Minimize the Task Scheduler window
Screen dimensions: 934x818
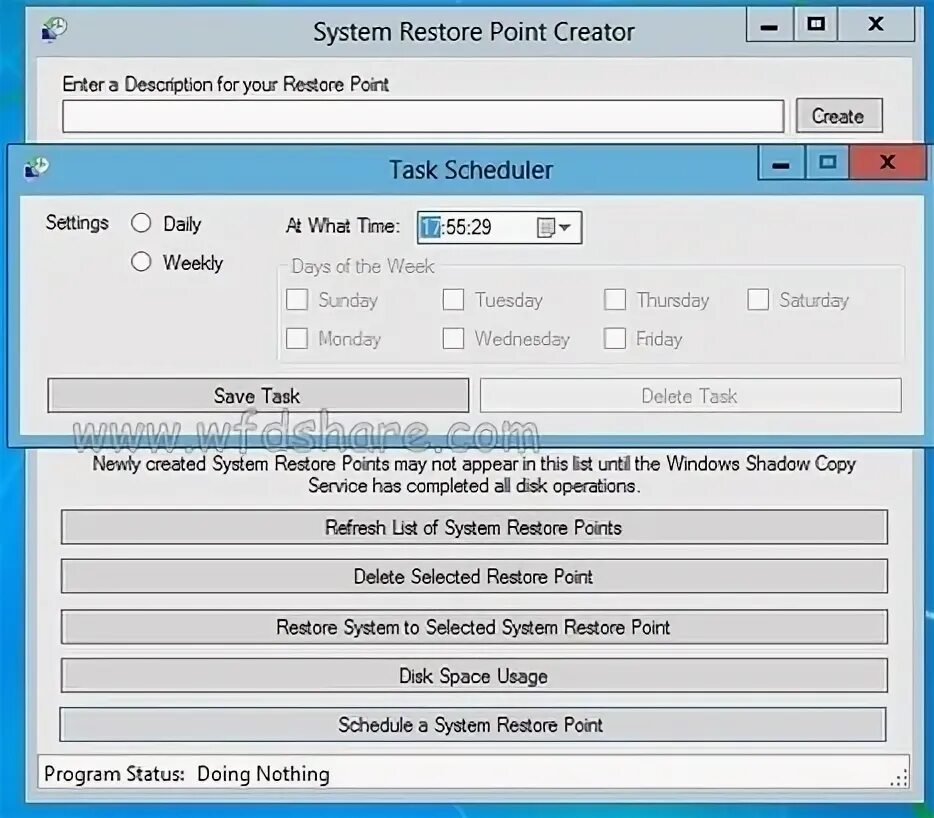(x=781, y=163)
